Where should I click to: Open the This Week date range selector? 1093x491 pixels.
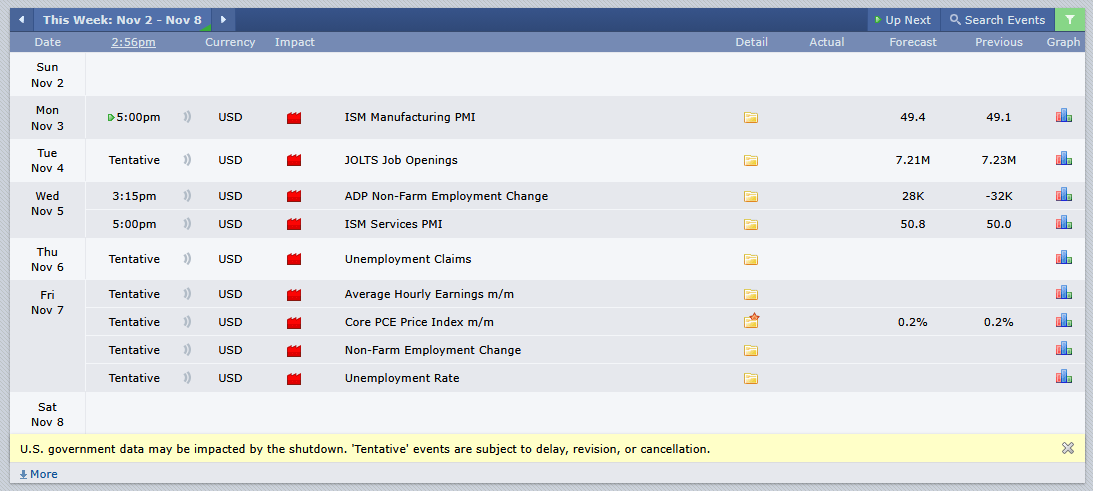122,20
